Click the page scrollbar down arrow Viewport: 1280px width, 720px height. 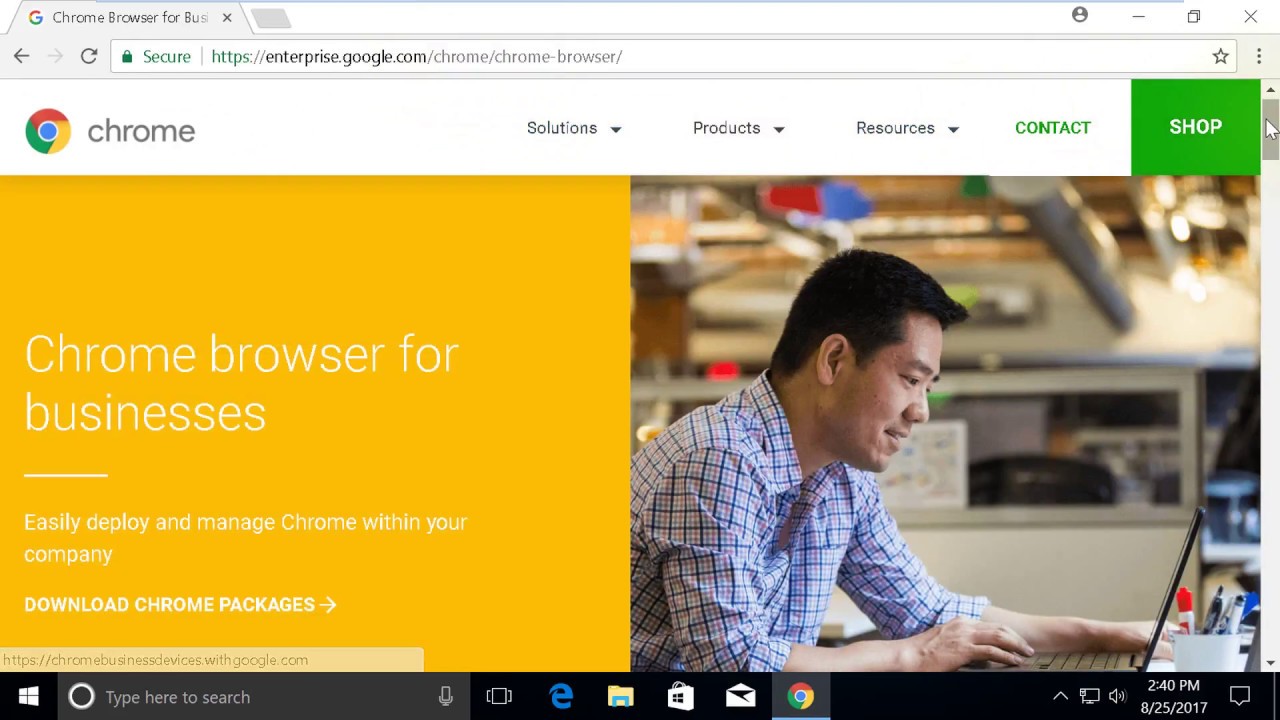(1270, 662)
